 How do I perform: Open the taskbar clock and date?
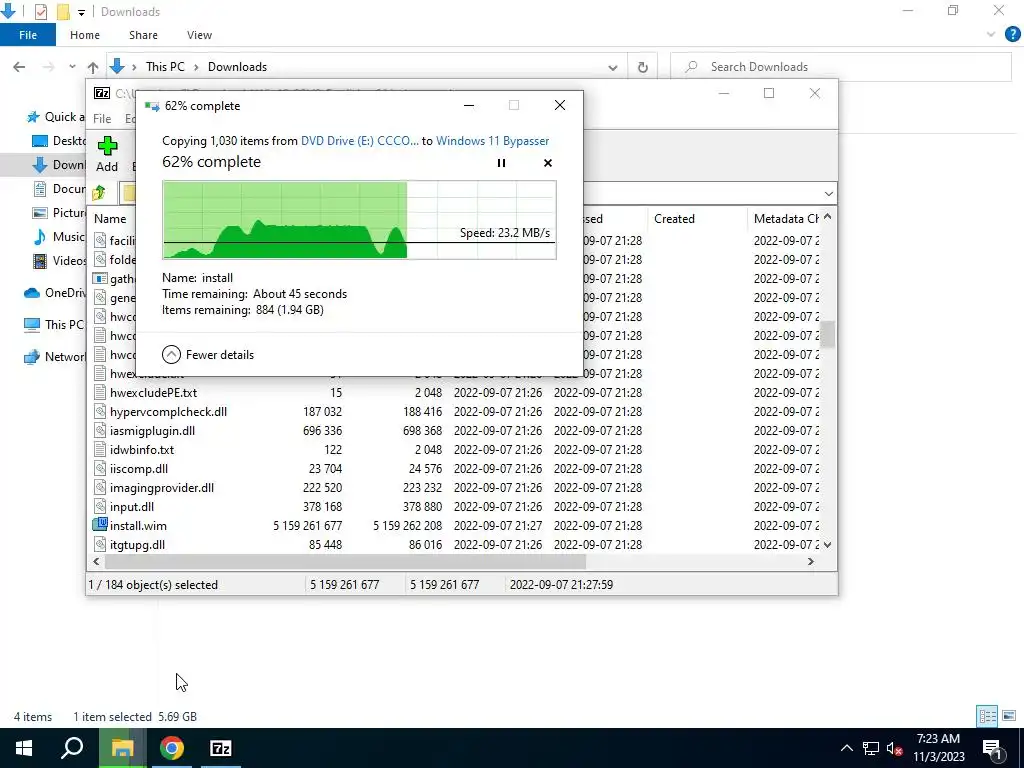point(938,748)
